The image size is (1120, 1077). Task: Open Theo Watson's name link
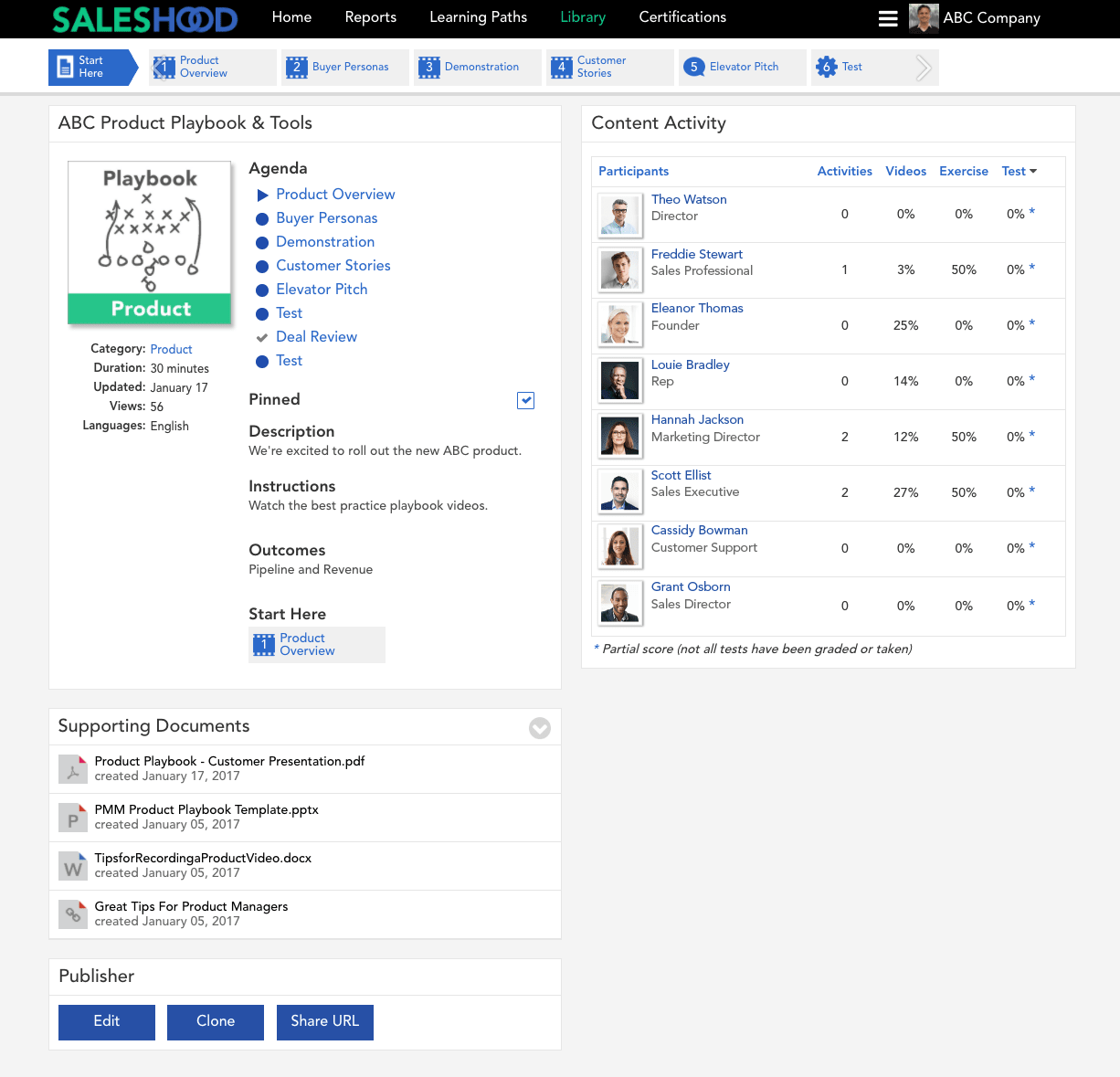[x=689, y=199]
